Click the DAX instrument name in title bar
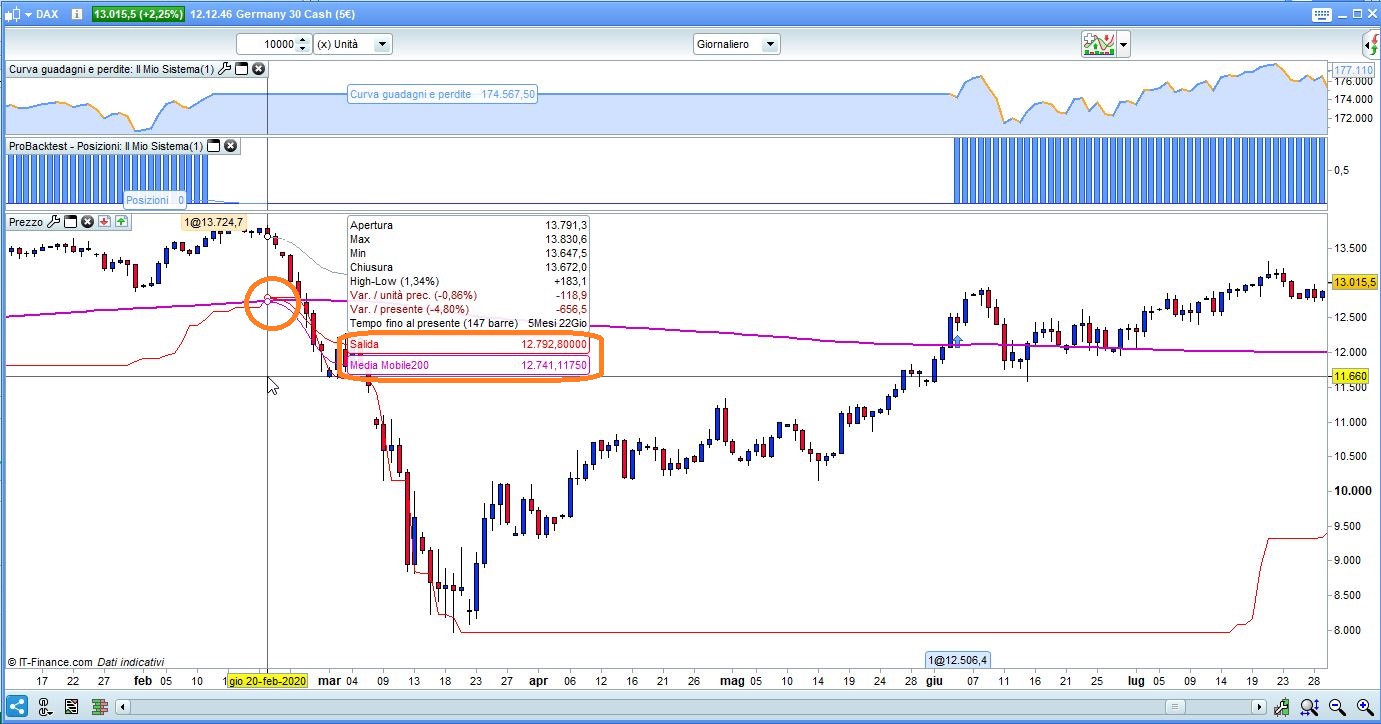1381x724 pixels. pos(47,15)
